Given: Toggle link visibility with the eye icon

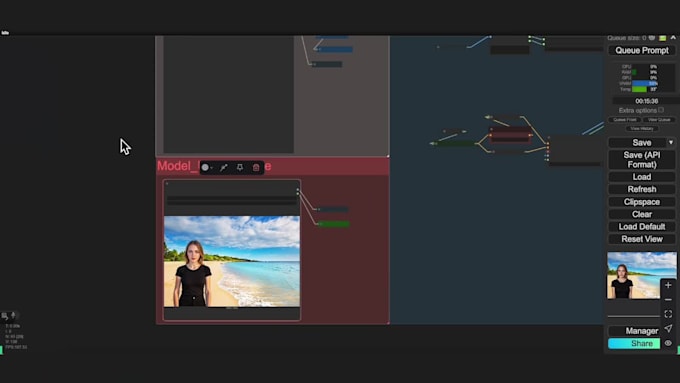Looking at the screenshot, I should (668, 343).
